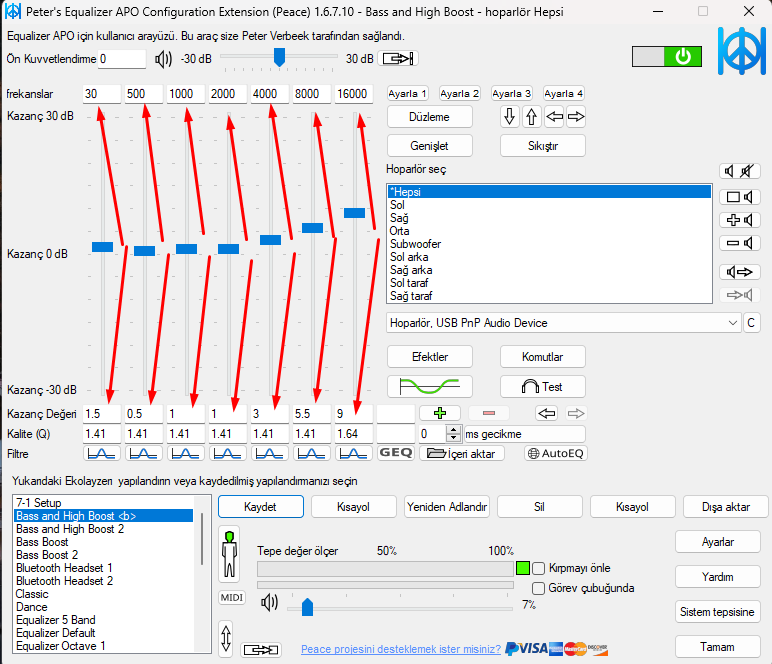This screenshot has width=772, height=664.
Task: Click Ayarla 4 preset button
Action: (x=564, y=94)
